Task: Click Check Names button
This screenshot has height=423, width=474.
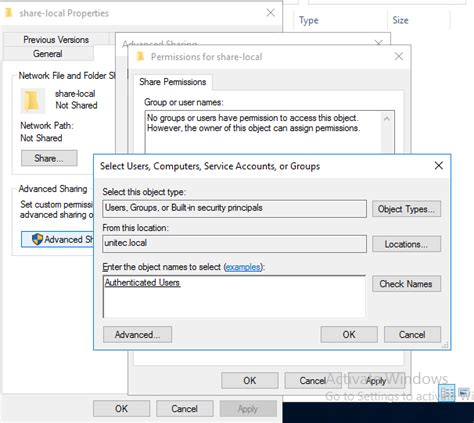Action: pos(406,284)
